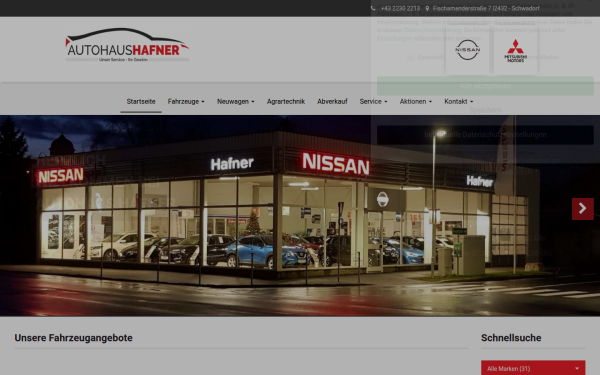Expand the Service menu
The height and width of the screenshot is (375, 600).
[x=373, y=101]
